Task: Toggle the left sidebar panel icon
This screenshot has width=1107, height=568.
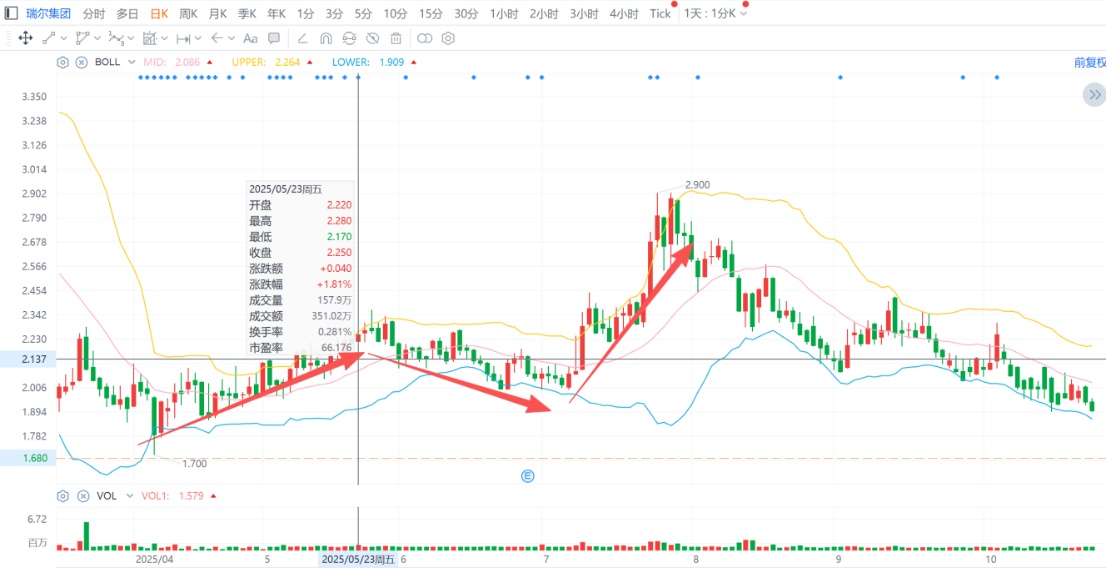Action: (x=11, y=13)
